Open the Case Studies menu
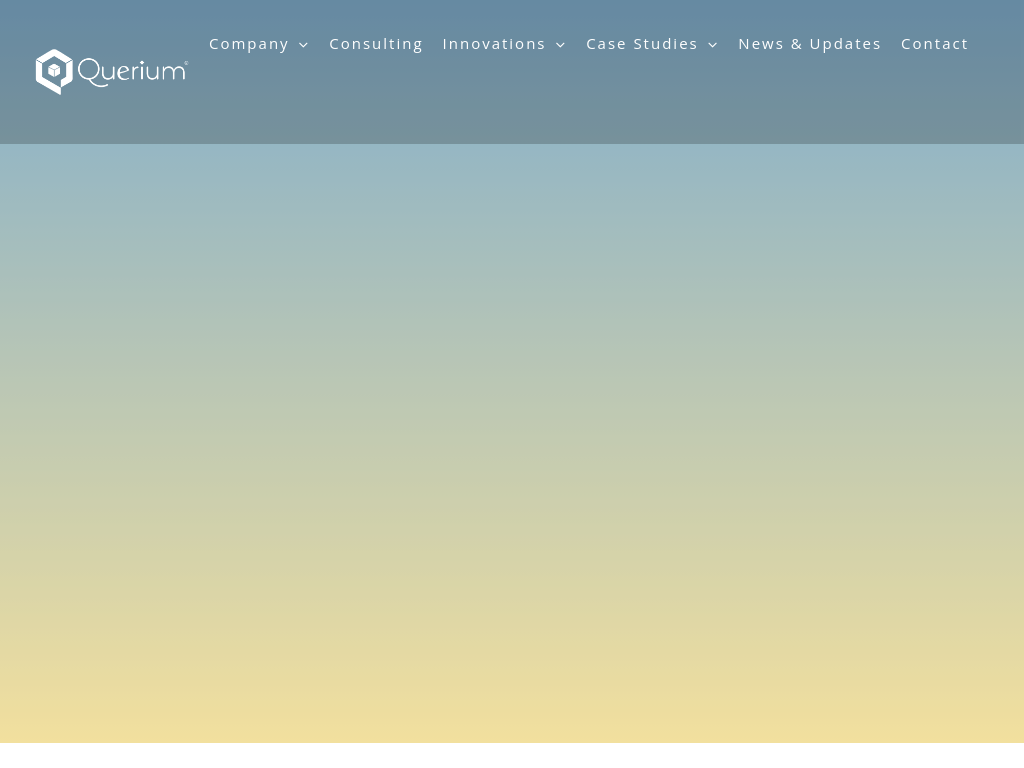1024x768 pixels. [642, 44]
